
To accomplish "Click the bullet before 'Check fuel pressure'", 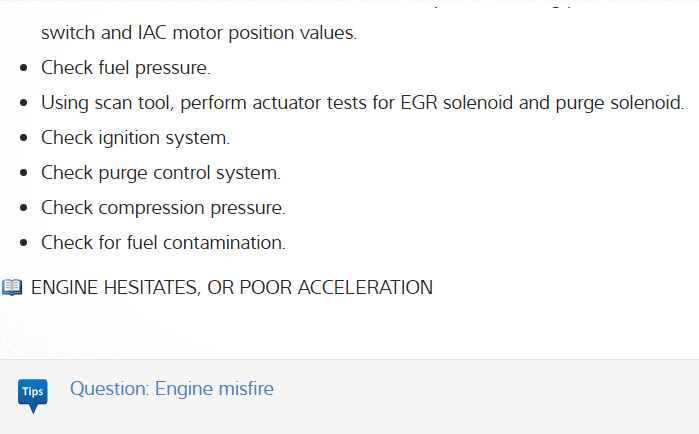I will click(24, 68).
